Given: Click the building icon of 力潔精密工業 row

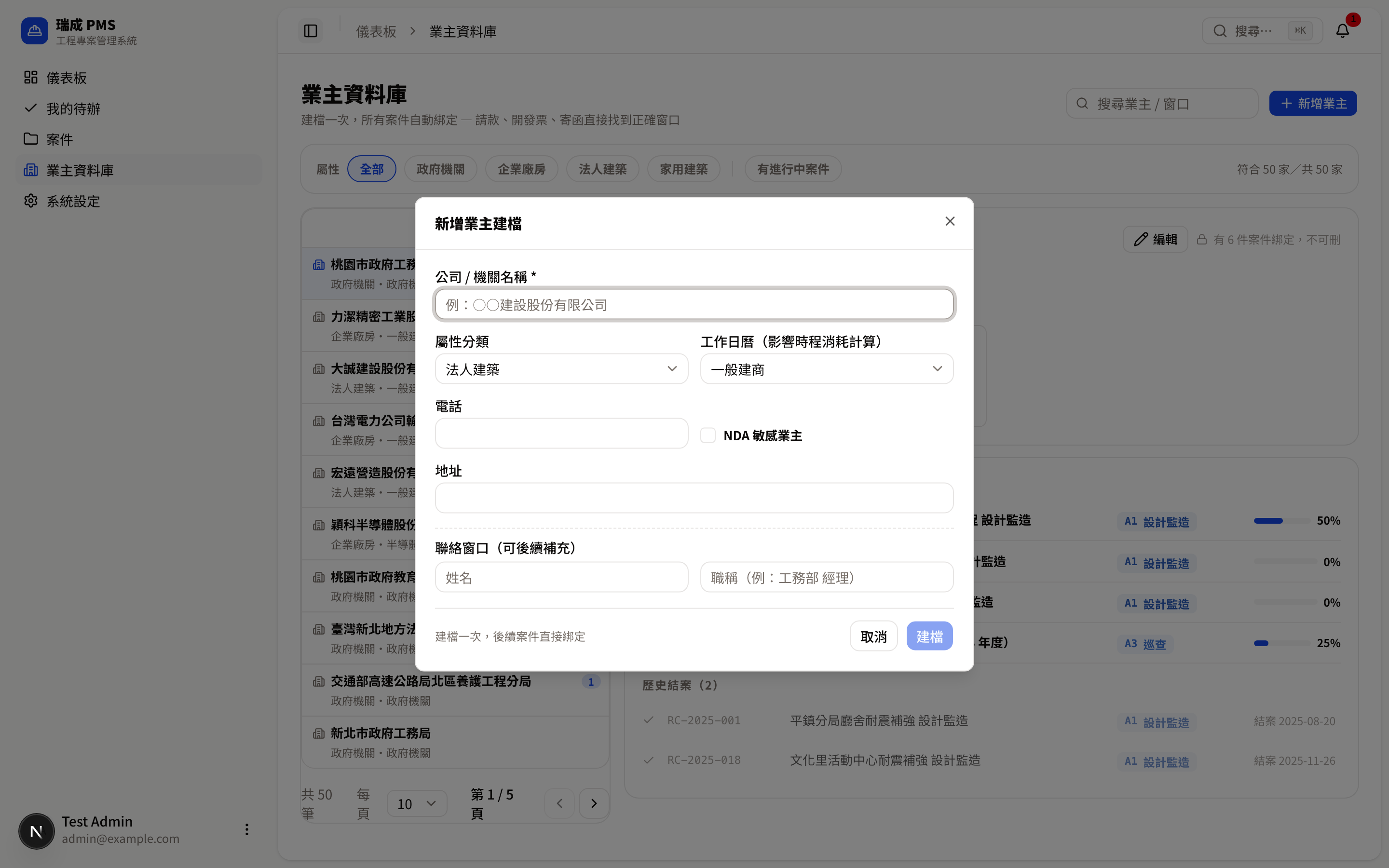Looking at the screenshot, I should (x=319, y=317).
